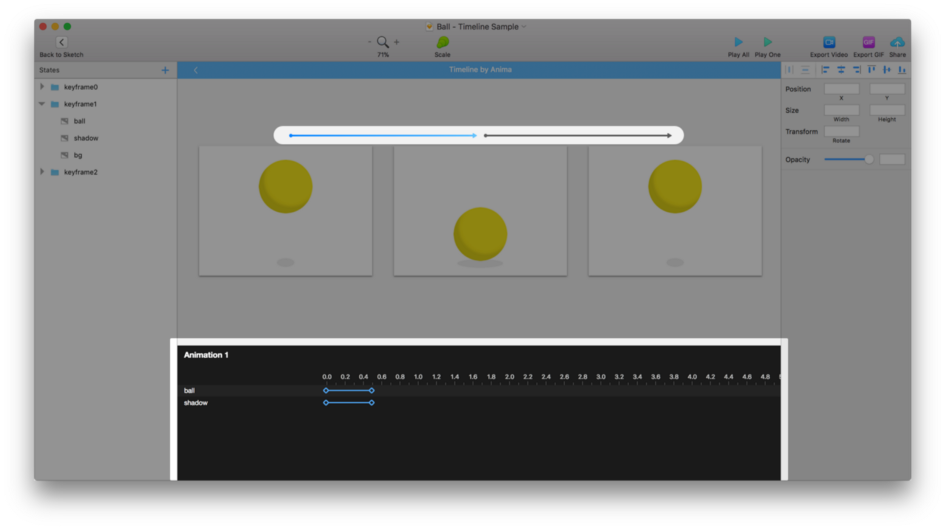Select the bg layer in States

click(78, 155)
